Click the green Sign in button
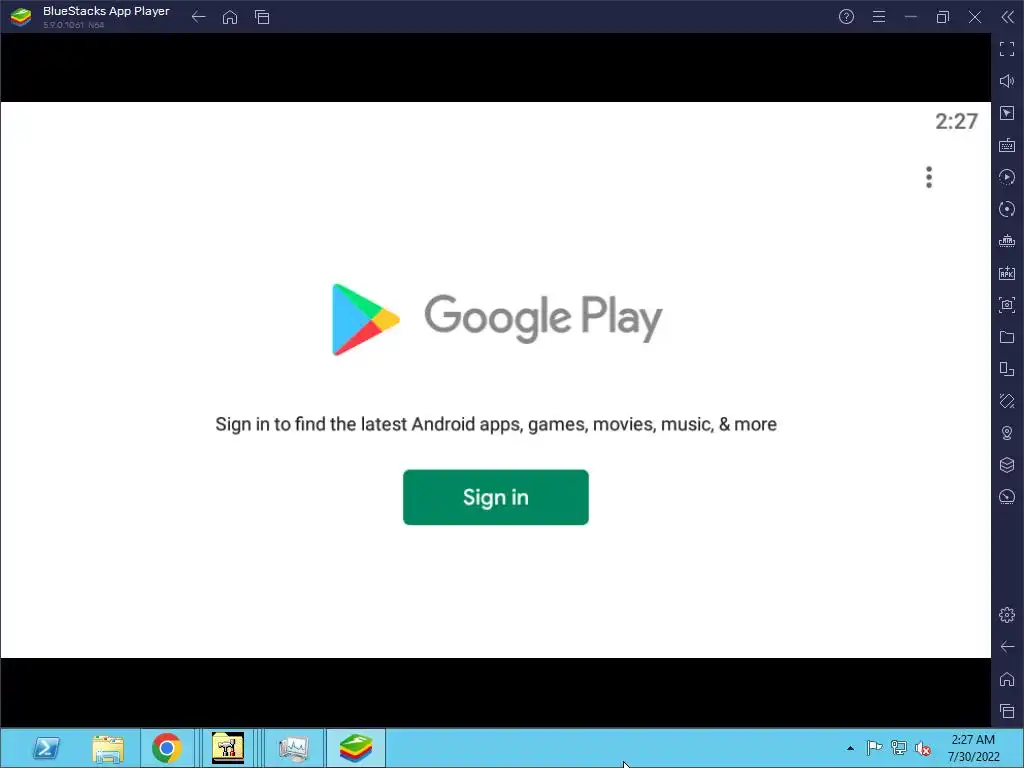 (496, 497)
